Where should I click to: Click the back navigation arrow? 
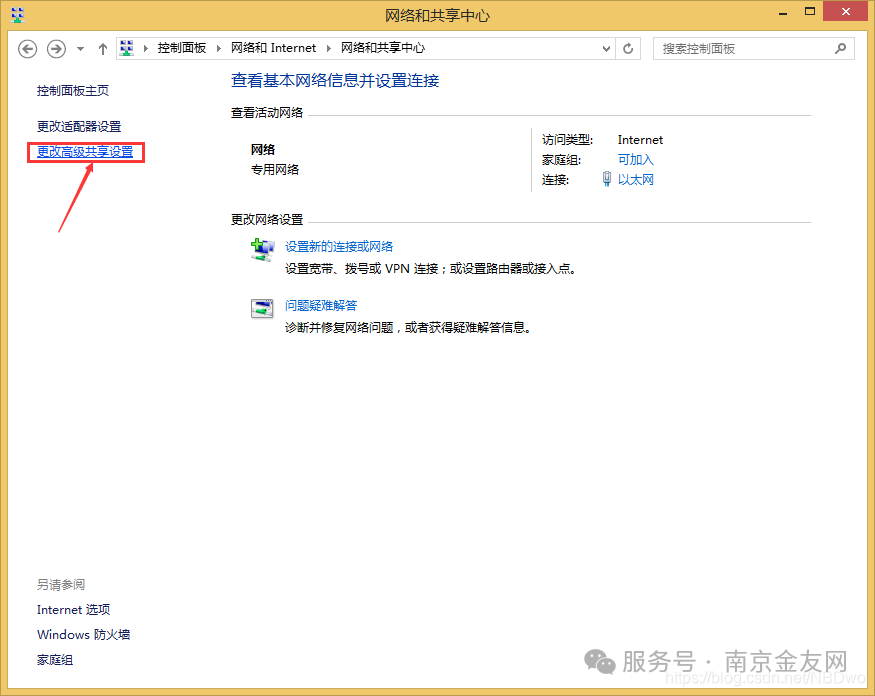coord(27,48)
